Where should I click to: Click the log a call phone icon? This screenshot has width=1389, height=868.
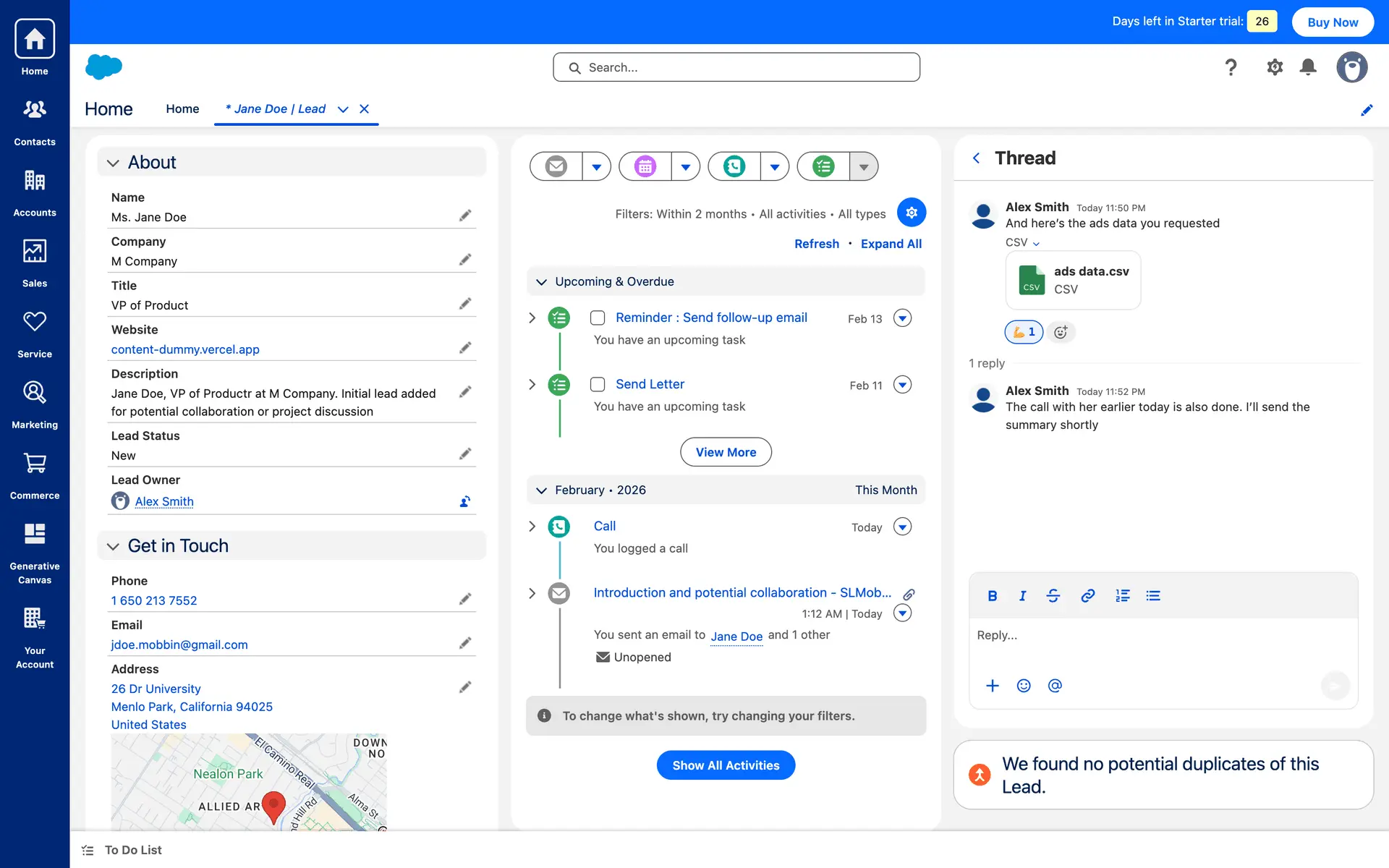point(734,166)
